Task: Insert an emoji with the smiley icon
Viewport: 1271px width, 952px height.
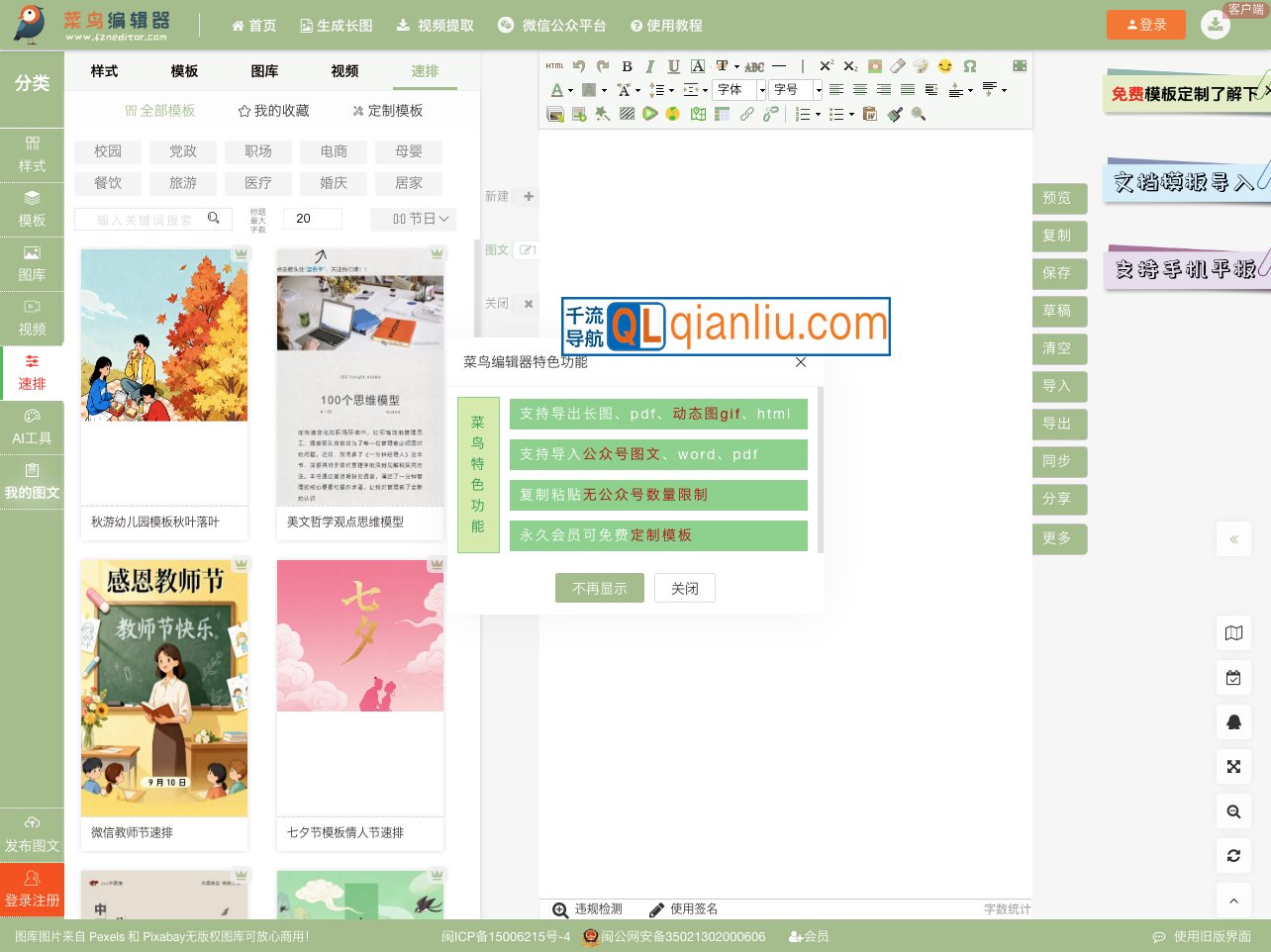Action: tap(945, 66)
